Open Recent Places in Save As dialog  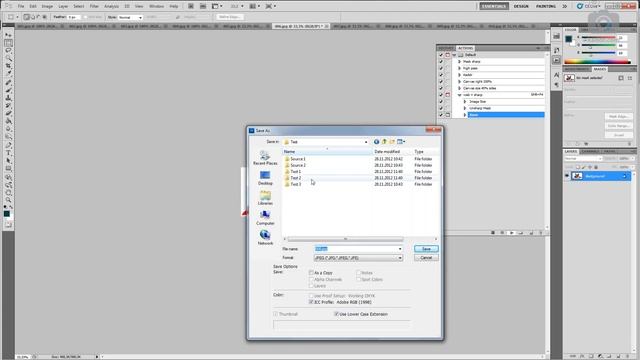tap(265, 158)
